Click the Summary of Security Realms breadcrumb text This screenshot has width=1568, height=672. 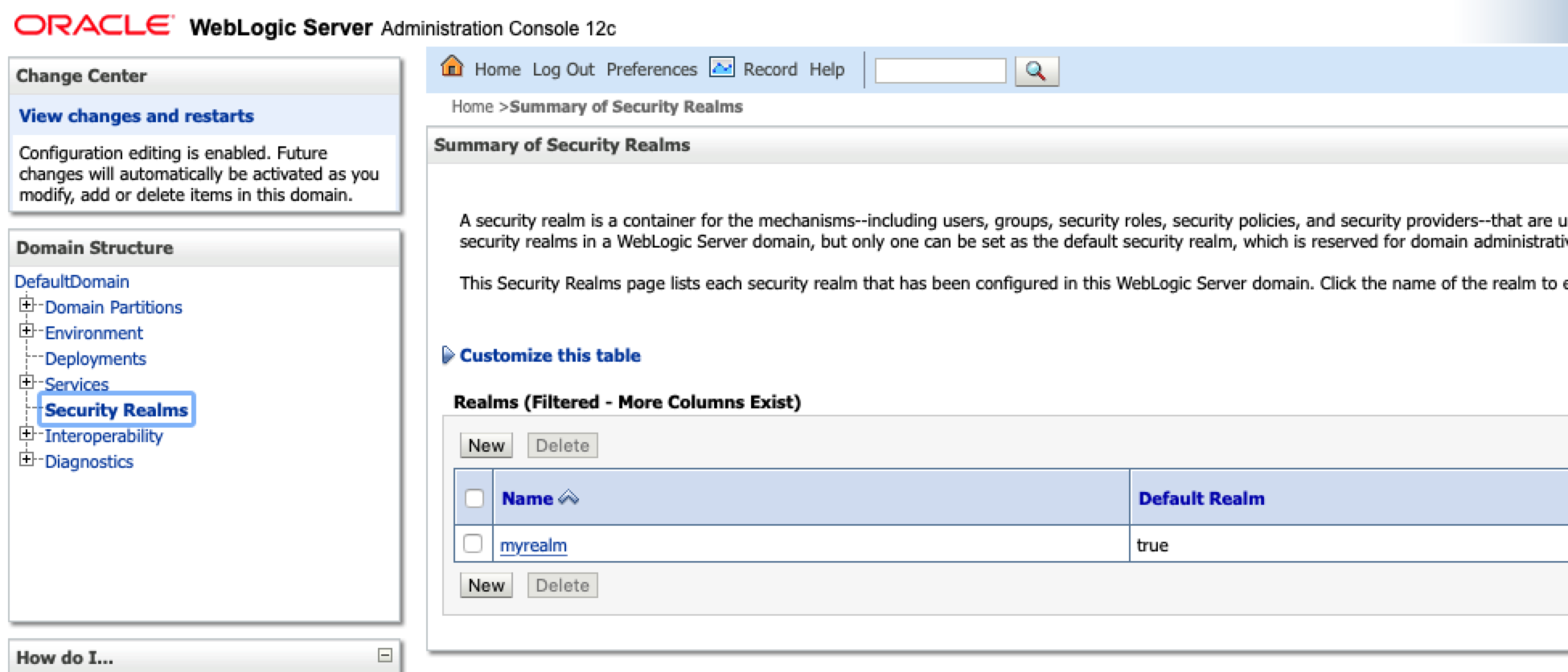point(626,107)
